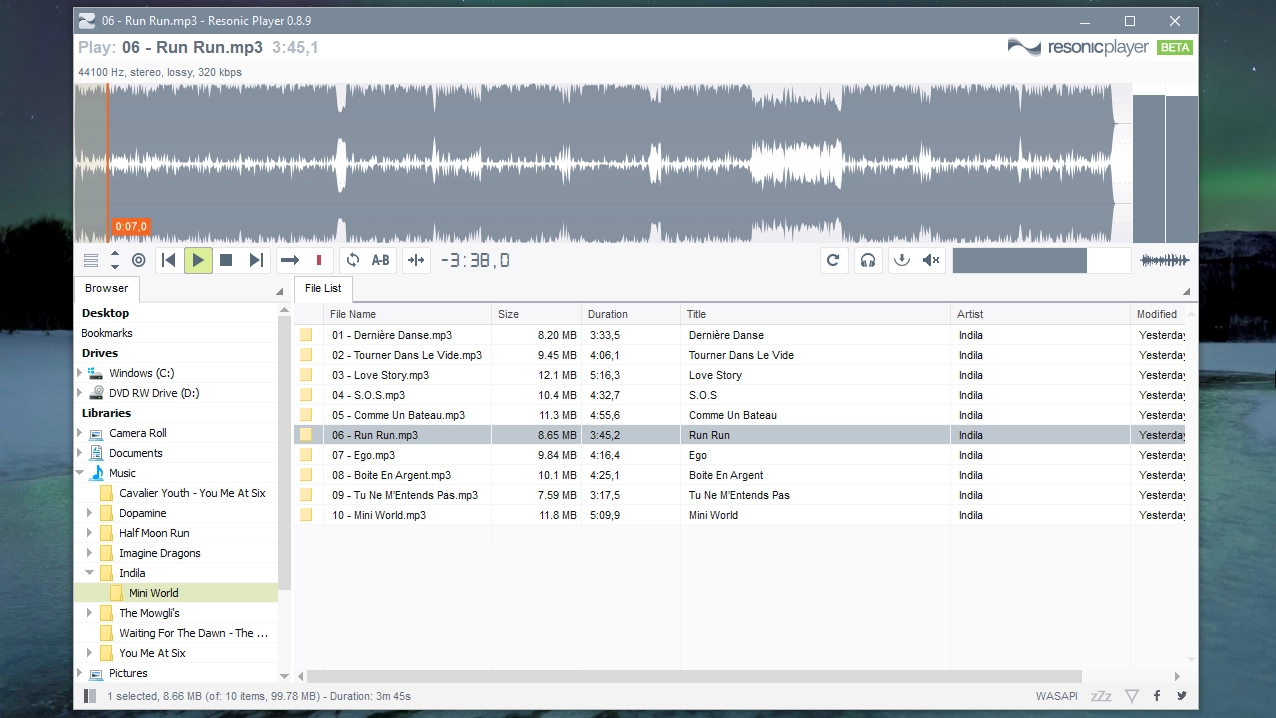Viewport: 1276px width, 718px height.
Task: Expand the Windows (C:) drive
Action: 81,373
